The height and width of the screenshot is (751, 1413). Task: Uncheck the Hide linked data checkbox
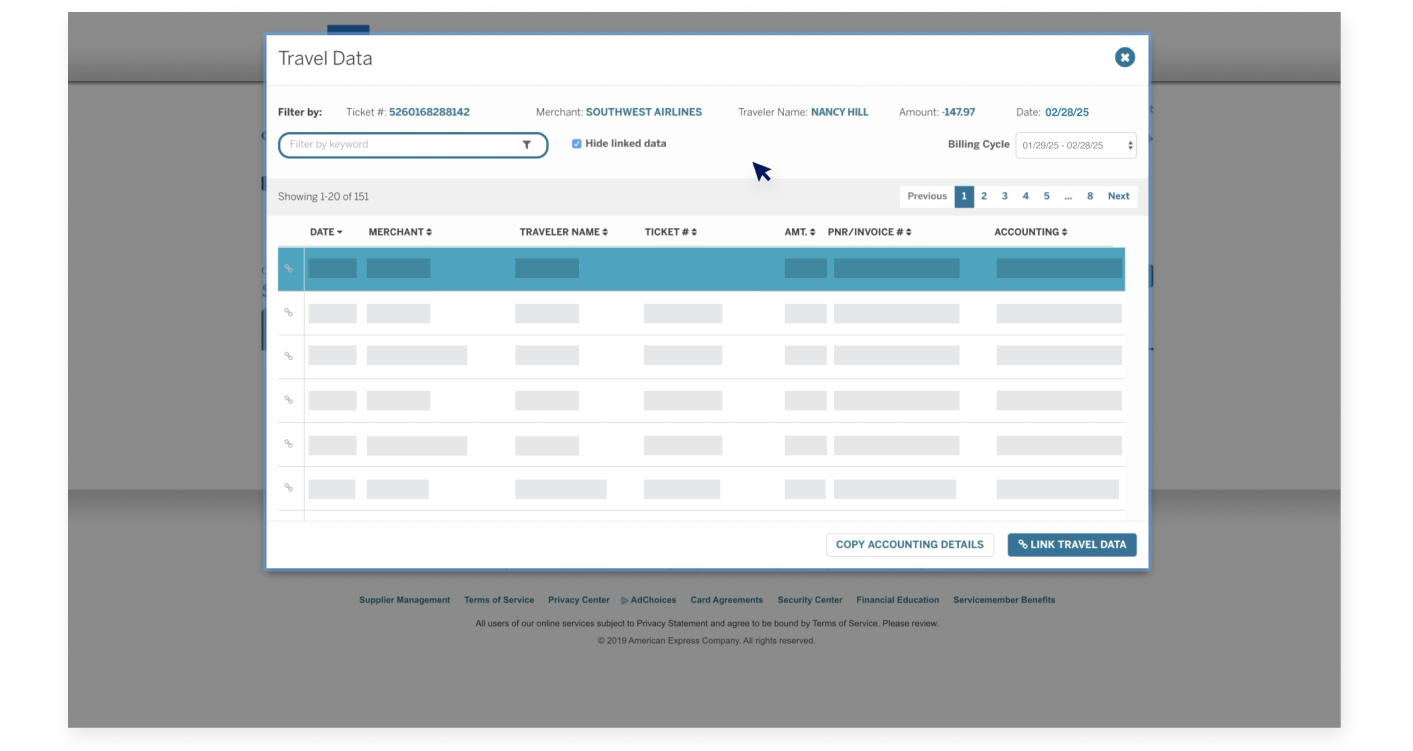tap(575, 143)
